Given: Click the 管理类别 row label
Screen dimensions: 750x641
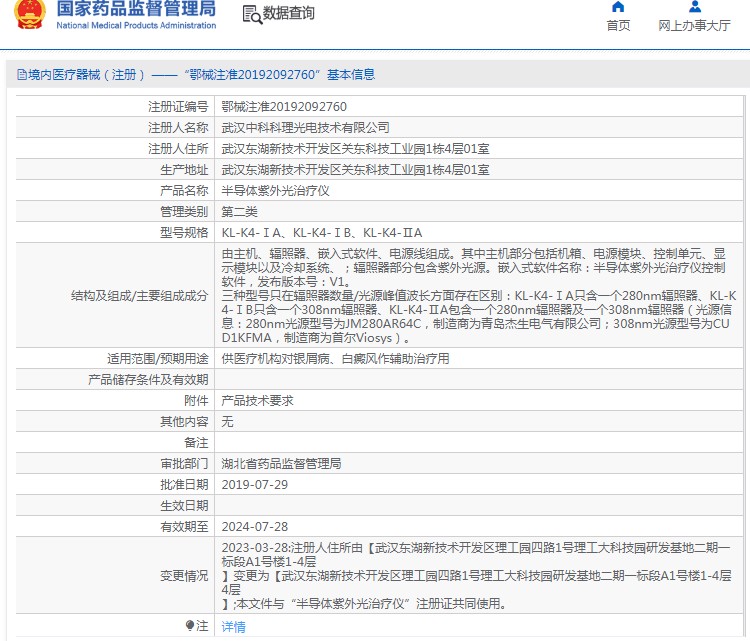Looking at the screenshot, I should click(x=184, y=212).
